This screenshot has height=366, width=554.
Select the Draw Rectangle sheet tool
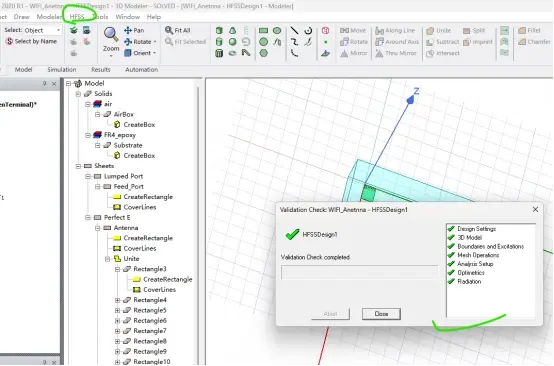(x=264, y=31)
